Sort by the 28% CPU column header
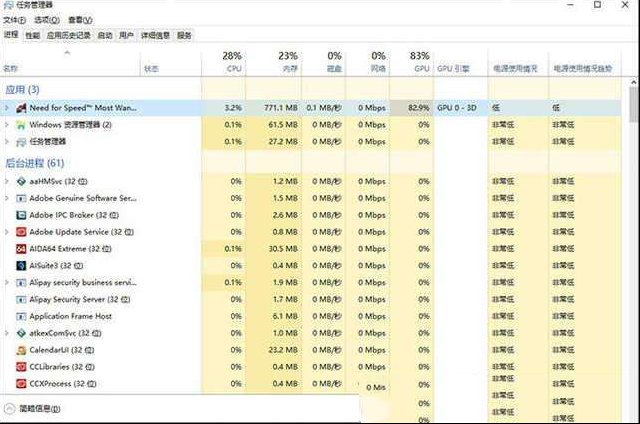The width and height of the screenshot is (640, 424). click(224, 62)
